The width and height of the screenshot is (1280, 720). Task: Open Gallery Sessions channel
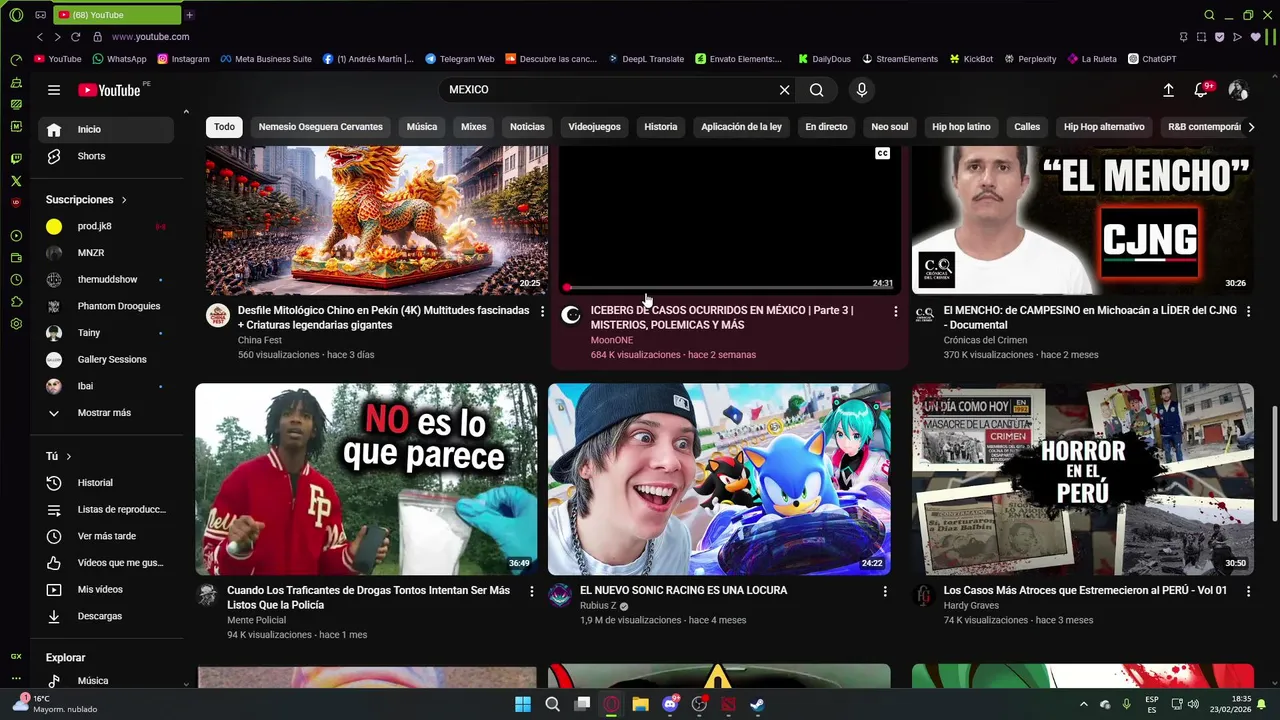pyautogui.click(x=106, y=359)
